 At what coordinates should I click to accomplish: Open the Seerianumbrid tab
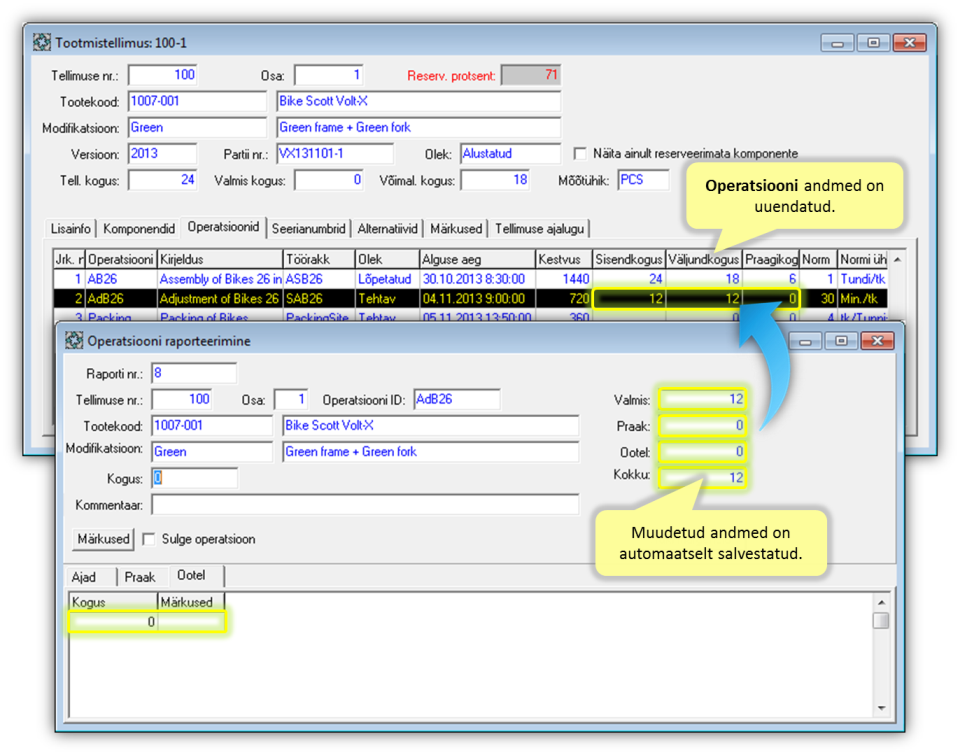(309, 229)
